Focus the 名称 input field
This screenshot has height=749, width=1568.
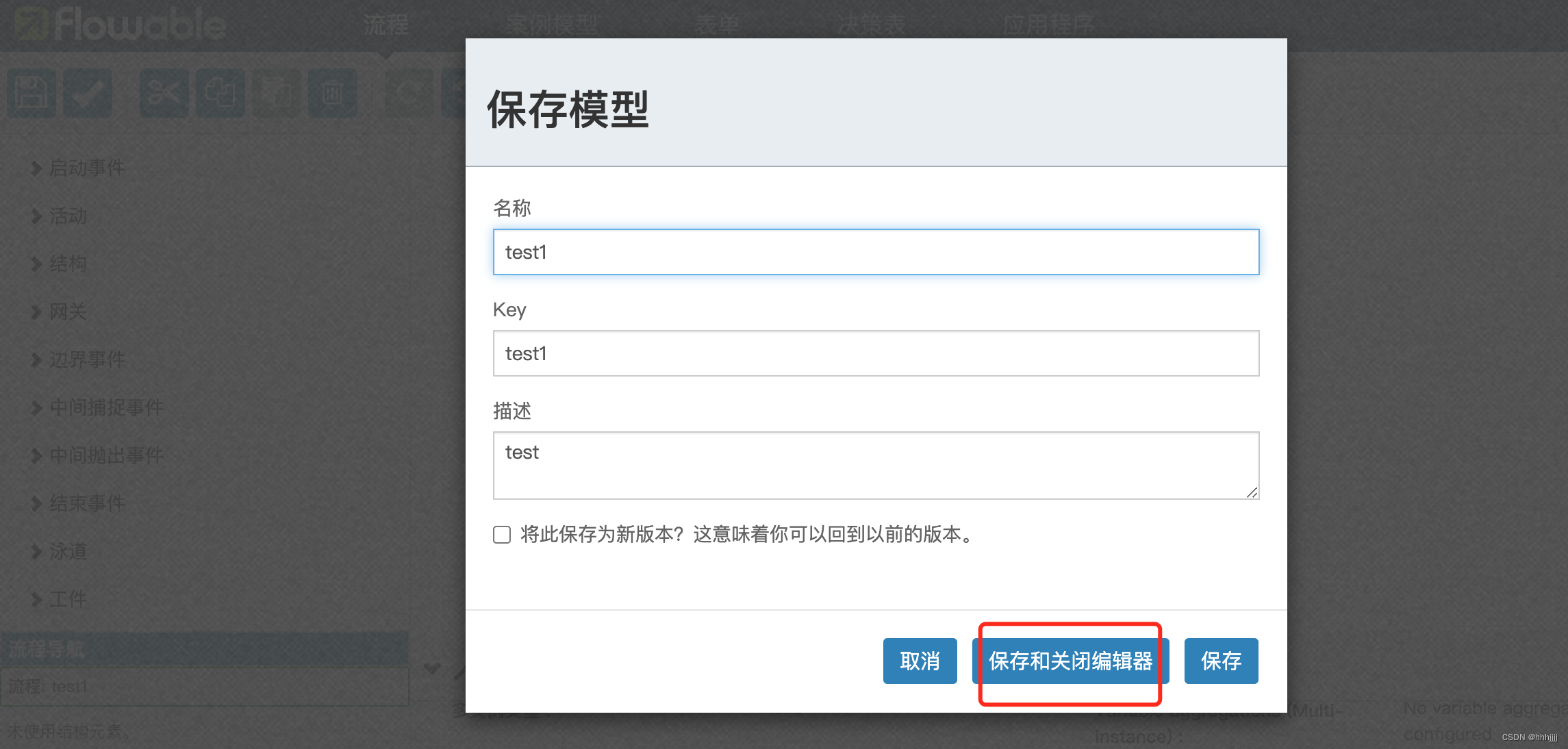(x=876, y=252)
